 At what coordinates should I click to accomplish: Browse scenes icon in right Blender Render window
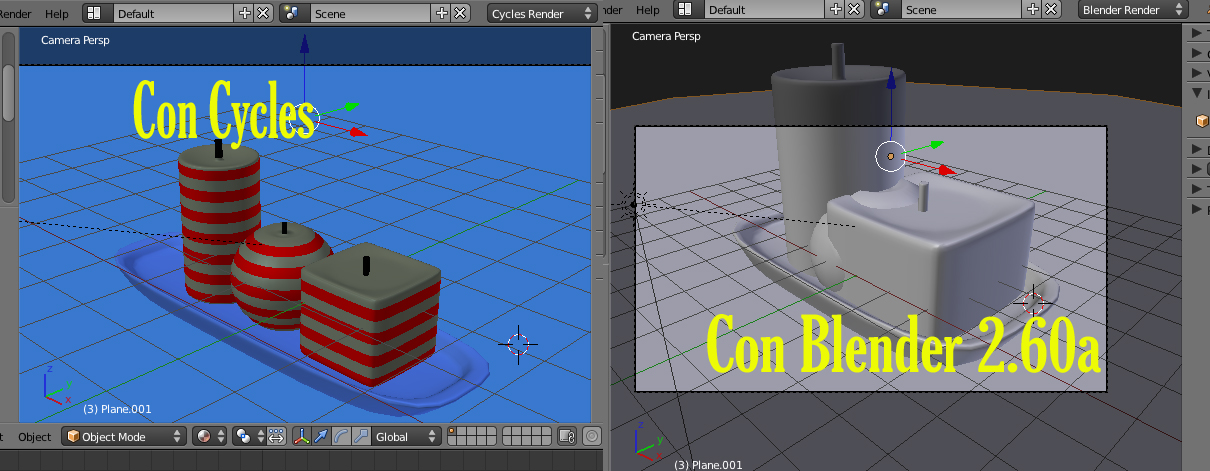[x=885, y=10]
